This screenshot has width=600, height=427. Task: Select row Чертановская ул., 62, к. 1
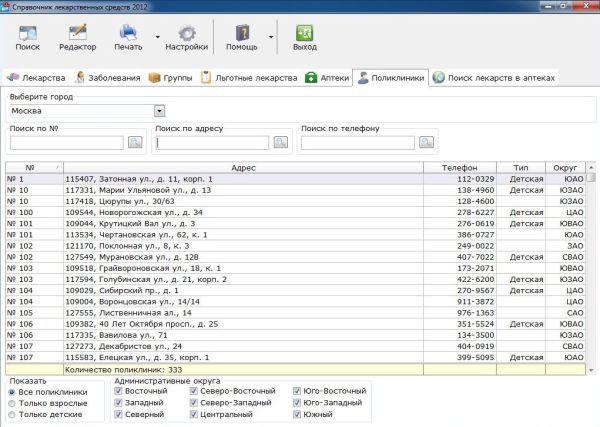point(295,235)
